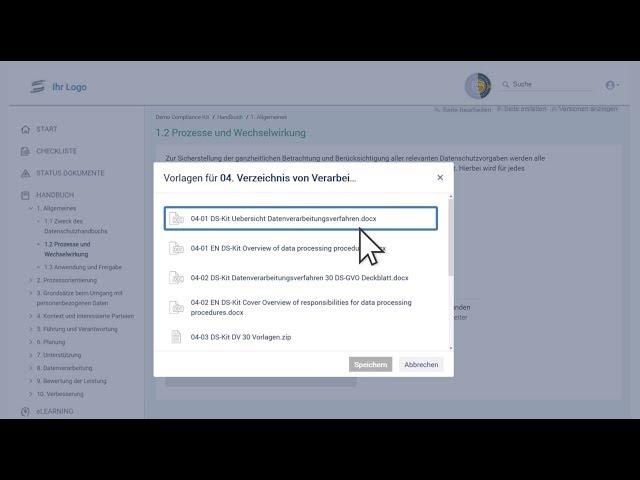Click the START home icon in sidebar
Screen dimensions: 640x480
(27, 129)
